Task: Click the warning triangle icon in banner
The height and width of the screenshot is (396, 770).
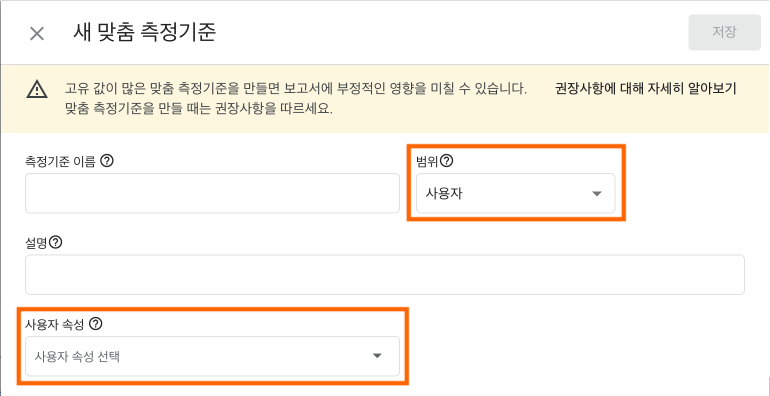Action: [x=37, y=90]
